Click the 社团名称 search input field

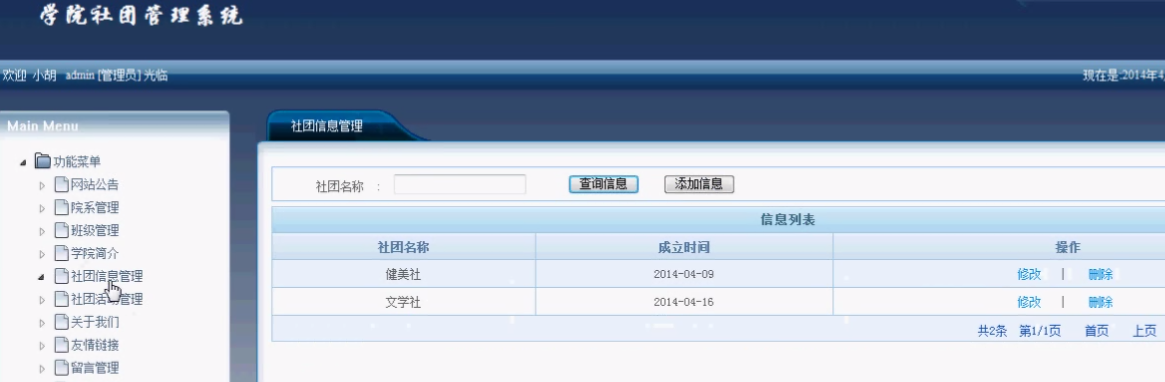click(459, 184)
